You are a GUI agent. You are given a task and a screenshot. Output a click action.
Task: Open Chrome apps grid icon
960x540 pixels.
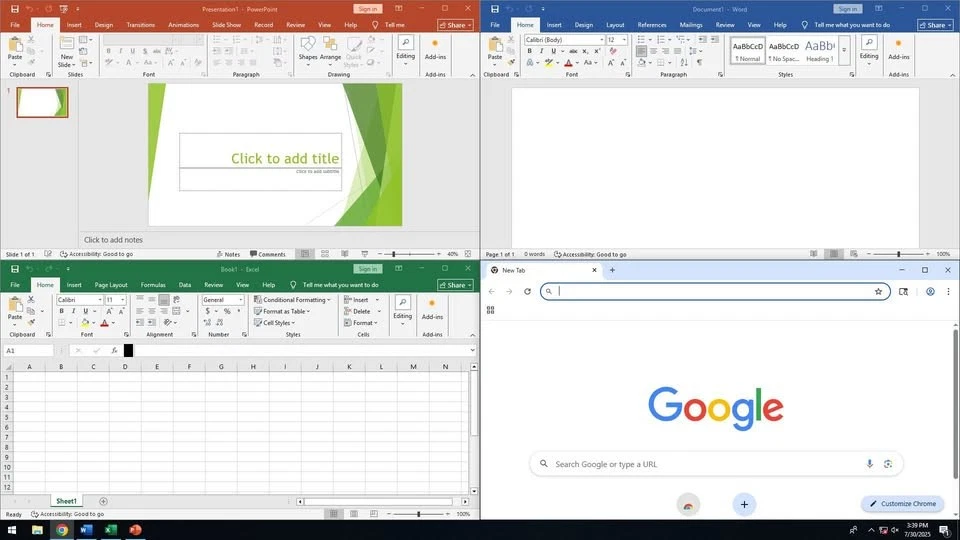490,310
